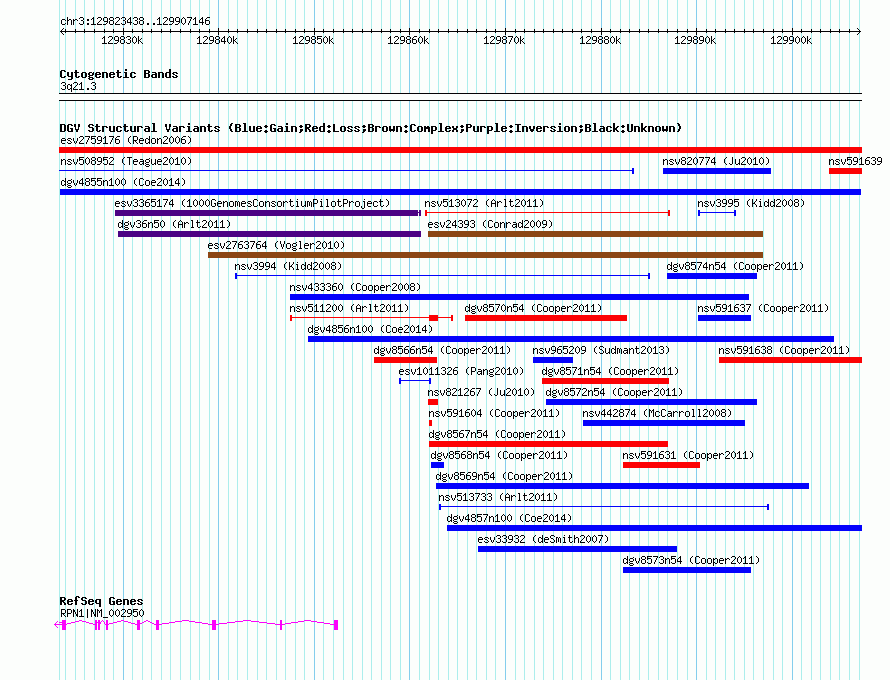
Task: Click dgv8569n54 (Cooper2011) label
Action: [504, 476]
